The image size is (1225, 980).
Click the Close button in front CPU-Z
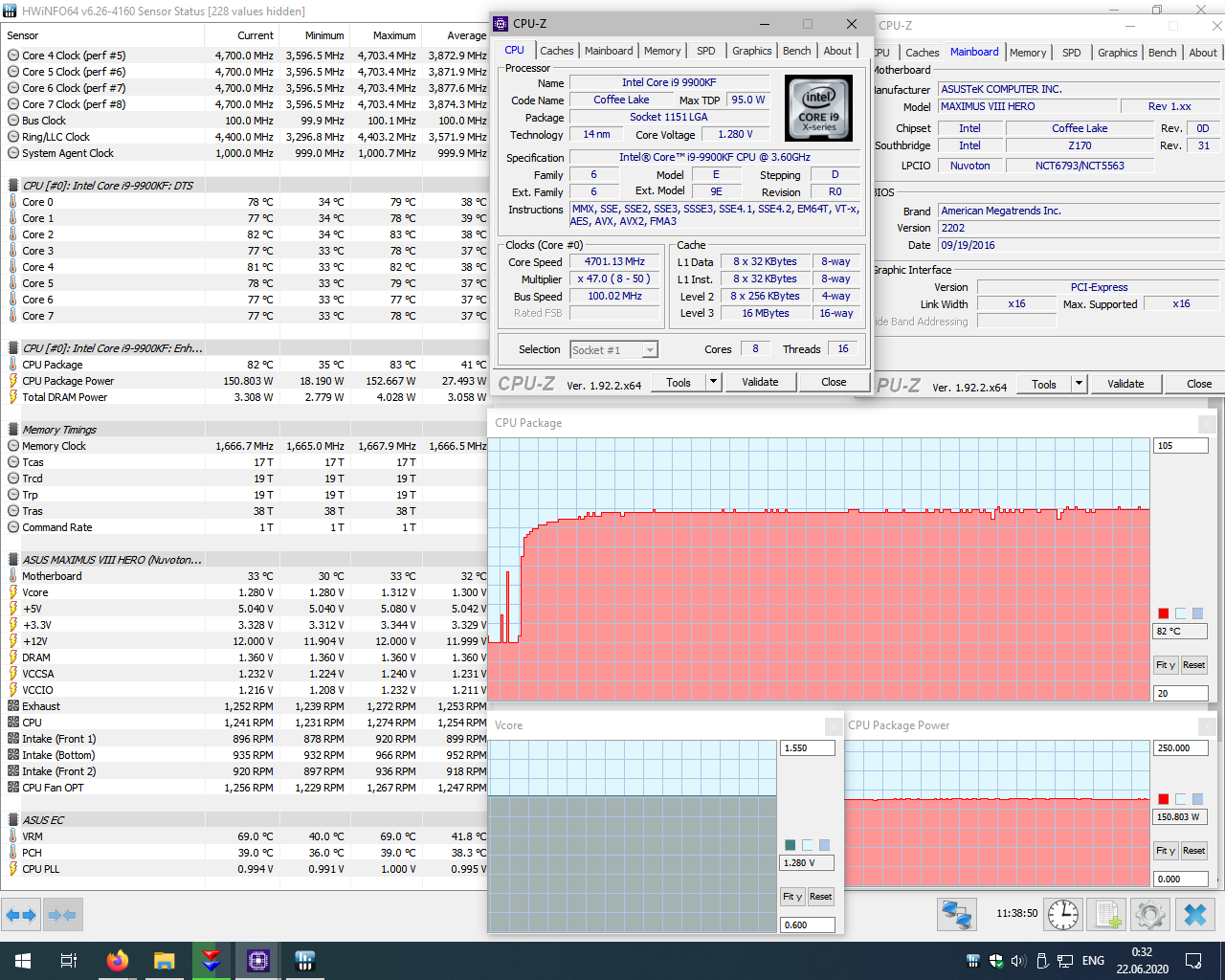834,382
